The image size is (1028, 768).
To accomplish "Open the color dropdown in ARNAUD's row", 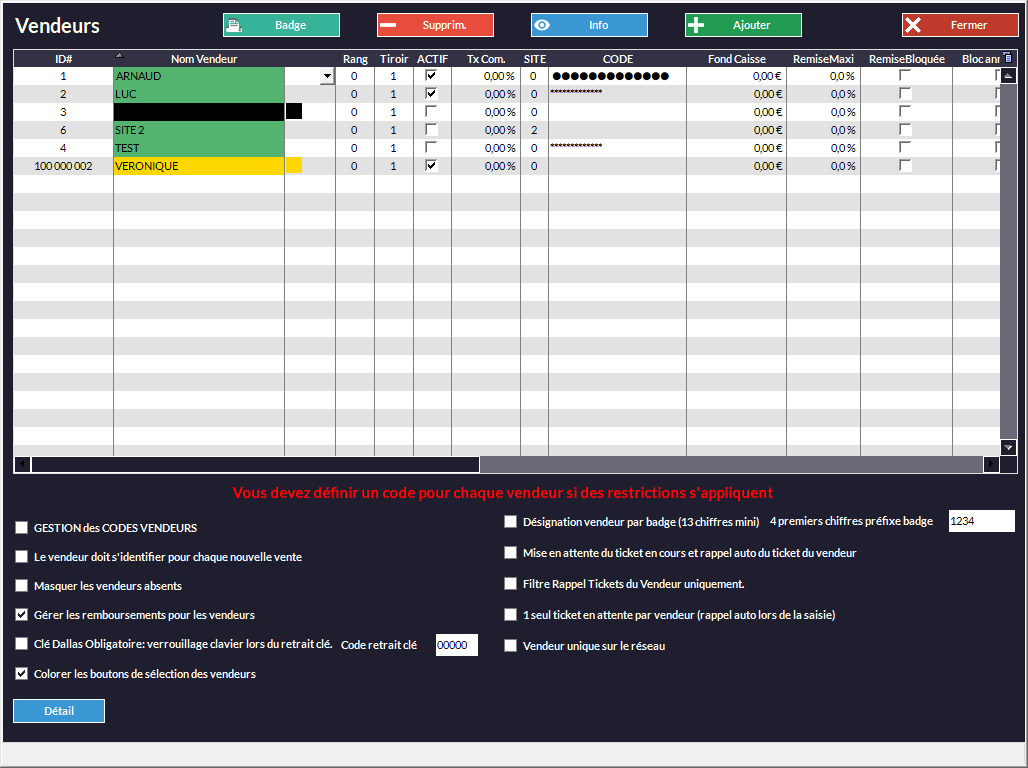I will (x=327, y=76).
